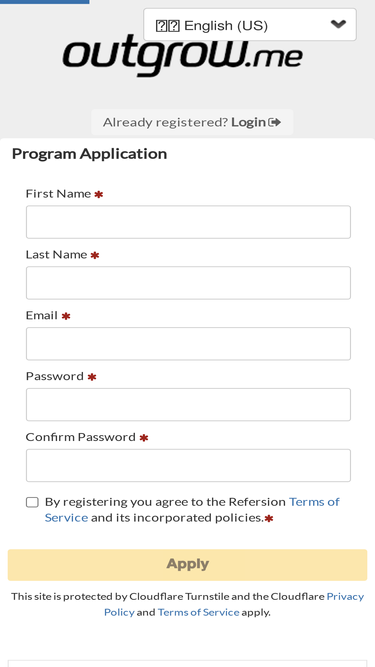Submit the form with the Apply button

(x=188, y=564)
